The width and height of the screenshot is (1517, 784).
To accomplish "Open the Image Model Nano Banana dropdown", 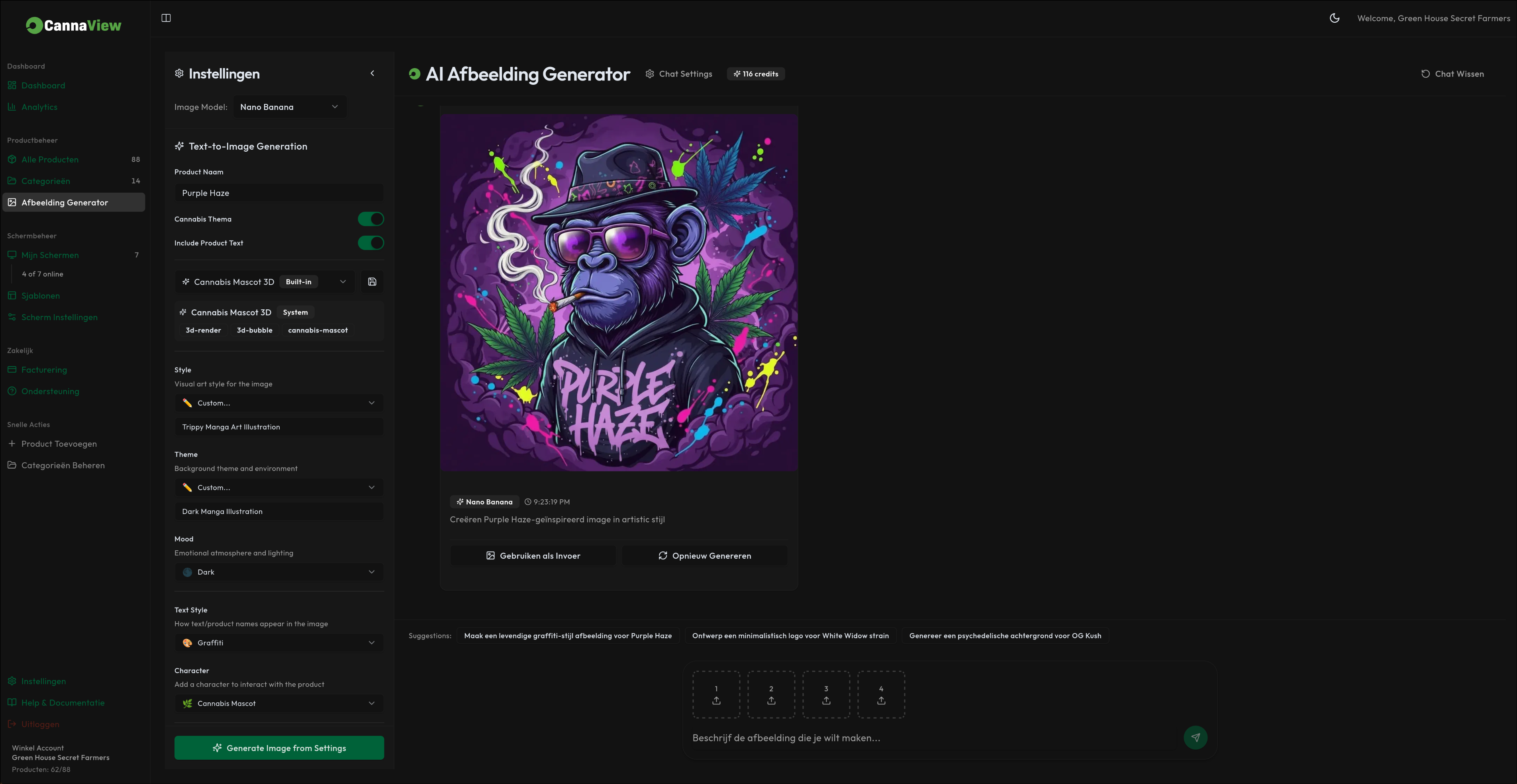I will pos(289,107).
